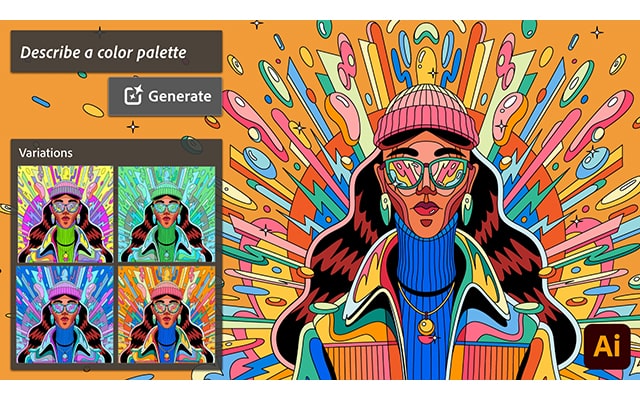Select the gold pendant on the necklace
The height and width of the screenshot is (400, 640).
(425, 326)
